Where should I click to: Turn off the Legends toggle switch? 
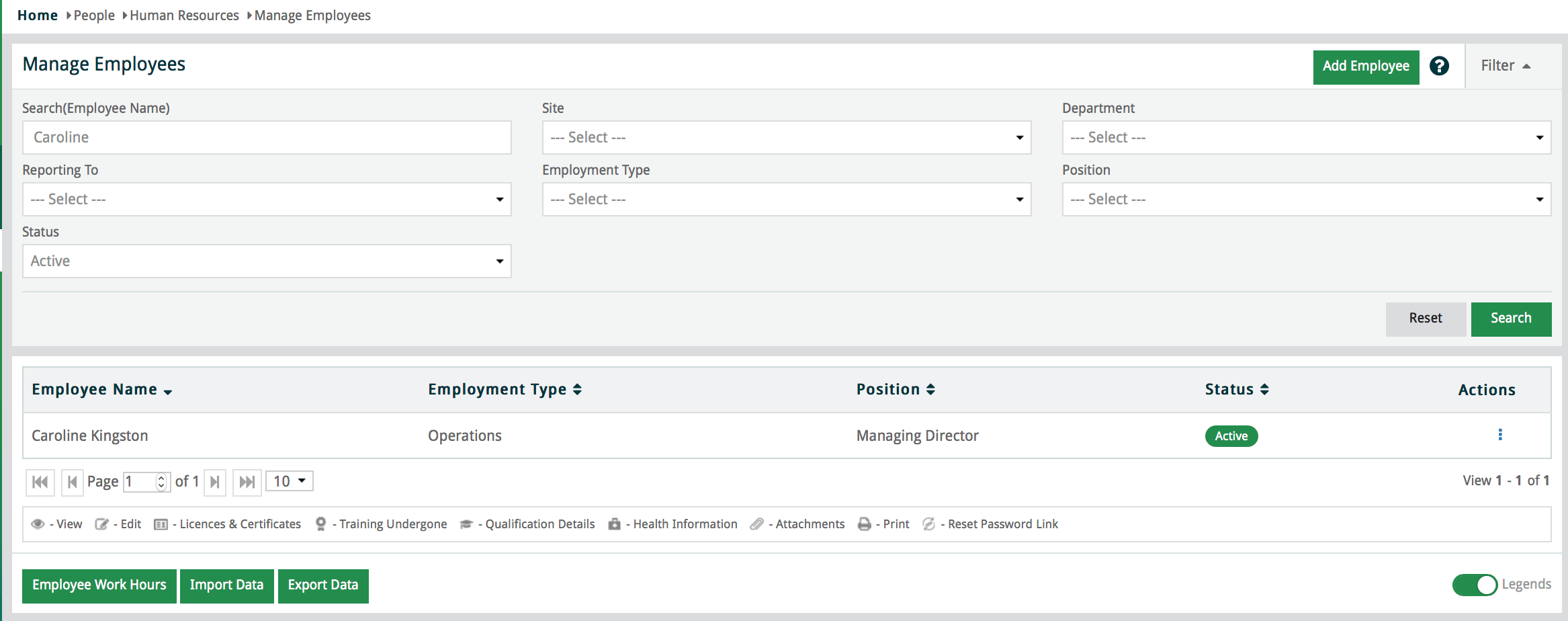pyautogui.click(x=1475, y=585)
